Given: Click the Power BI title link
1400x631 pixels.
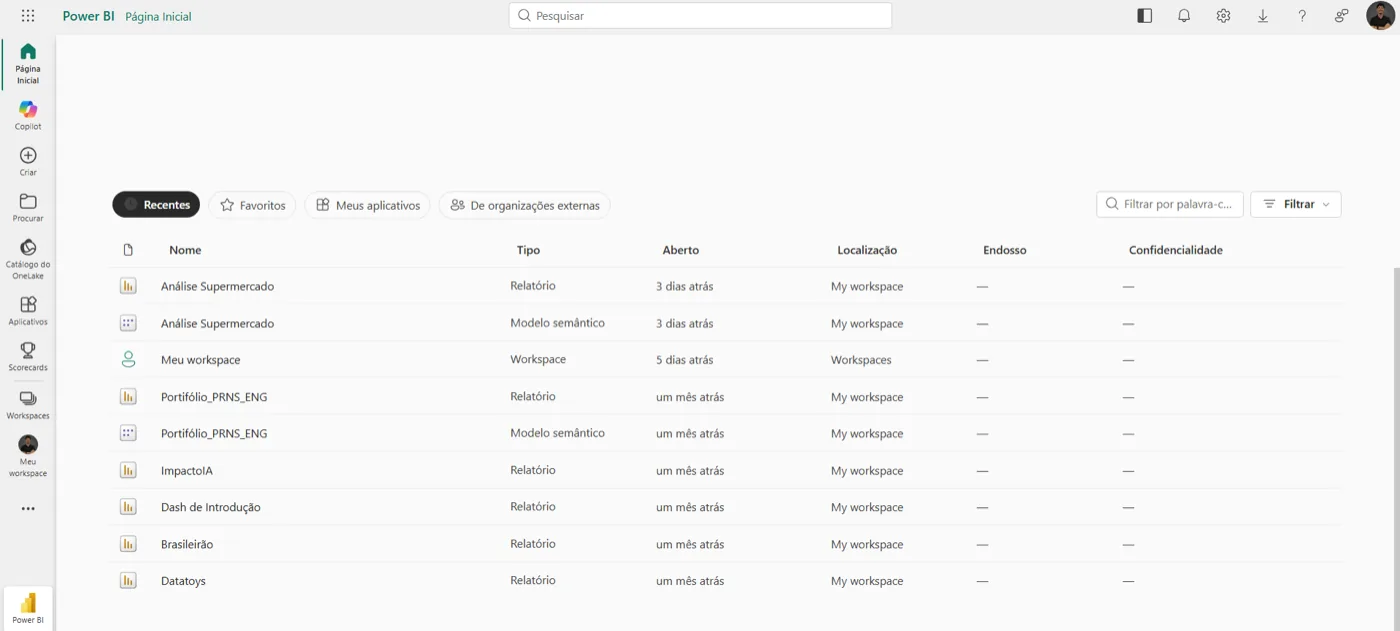Looking at the screenshot, I should (x=88, y=16).
